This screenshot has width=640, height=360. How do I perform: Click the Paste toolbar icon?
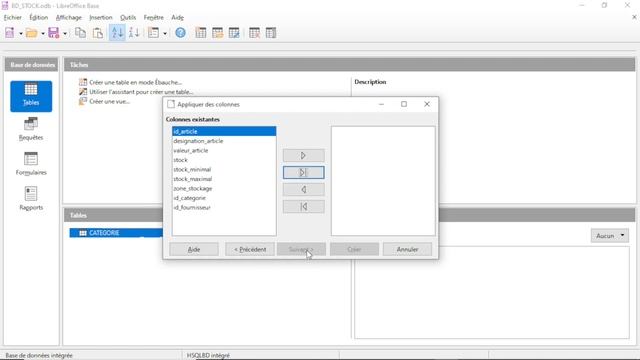(x=98, y=33)
